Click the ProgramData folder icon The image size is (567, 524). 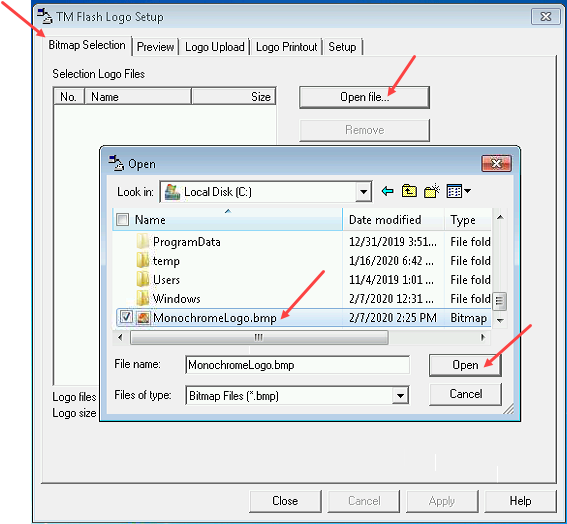(143, 241)
